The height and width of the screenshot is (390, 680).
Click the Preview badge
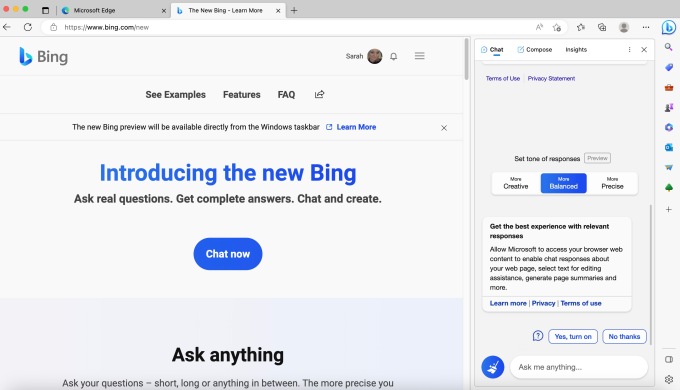tap(597, 158)
